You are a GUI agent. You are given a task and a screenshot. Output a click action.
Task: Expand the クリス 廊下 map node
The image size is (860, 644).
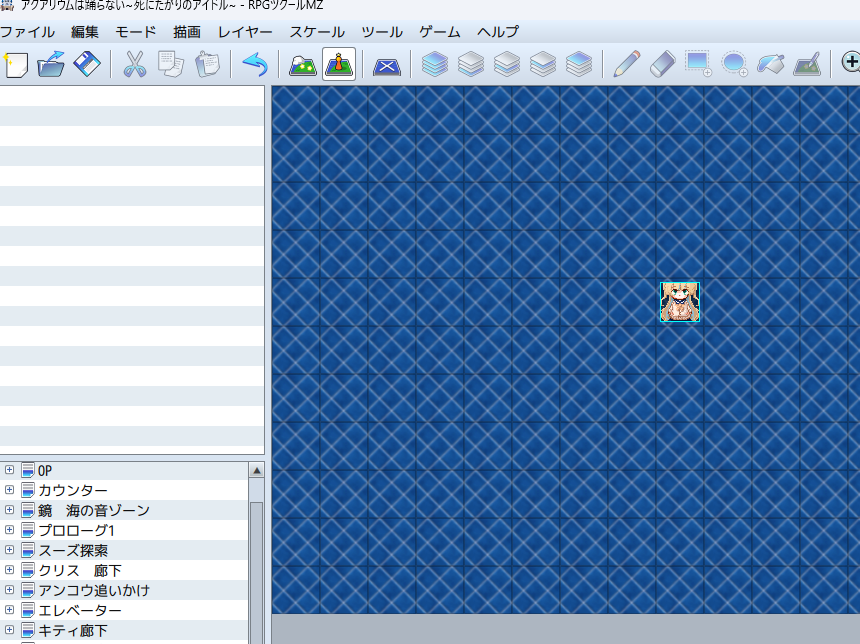click(9, 569)
